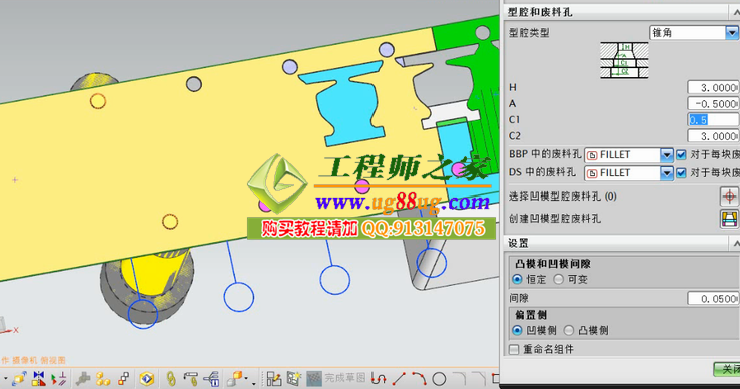740x389 pixels.
Task: Click the create die cavity slug hole icon
Action: 729,219
